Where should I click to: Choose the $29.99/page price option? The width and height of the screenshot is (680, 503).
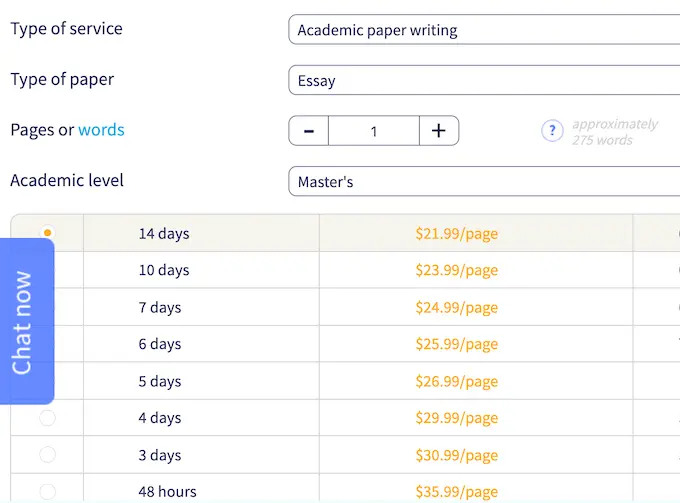[456, 418]
